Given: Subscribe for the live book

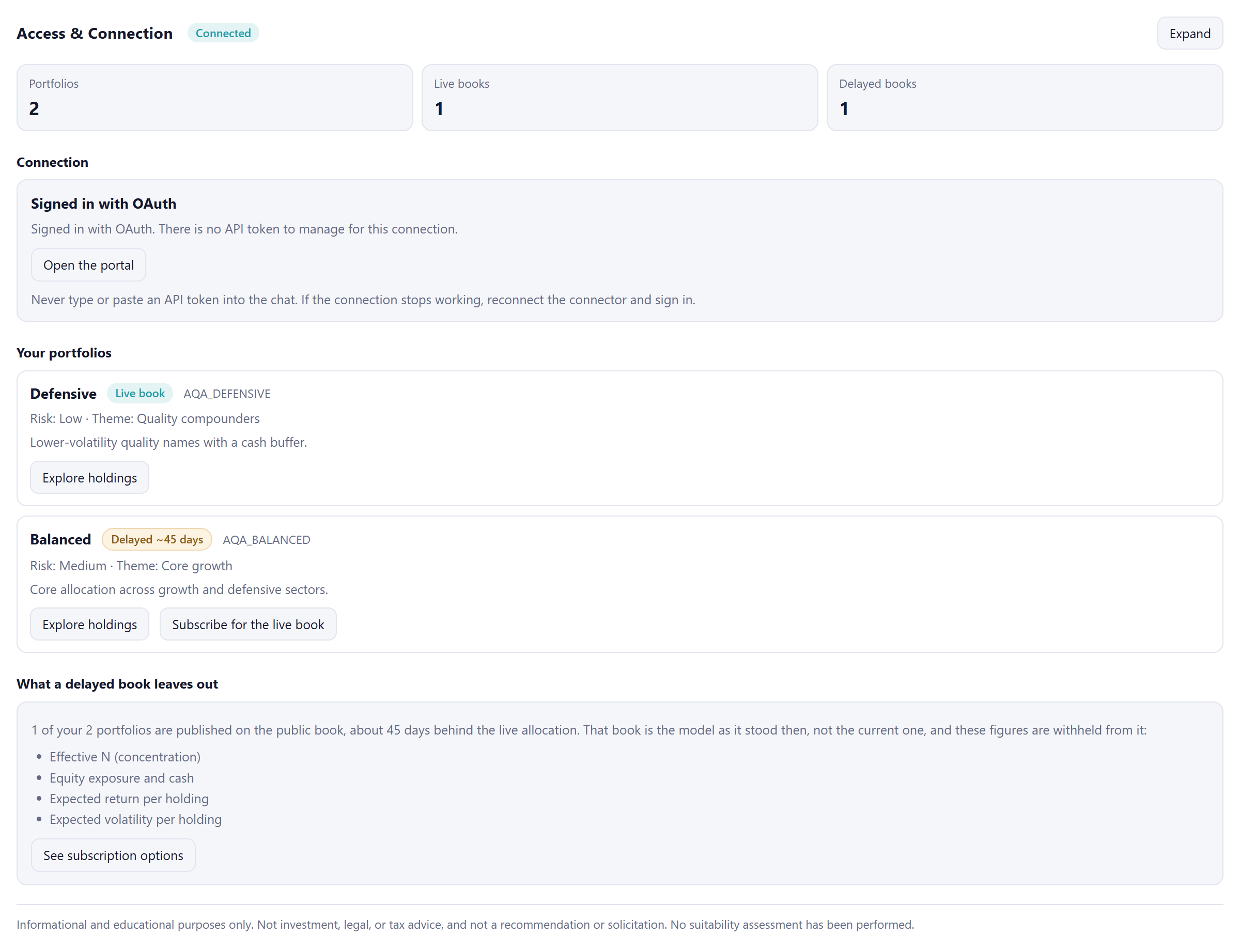Looking at the screenshot, I should tap(248, 624).
